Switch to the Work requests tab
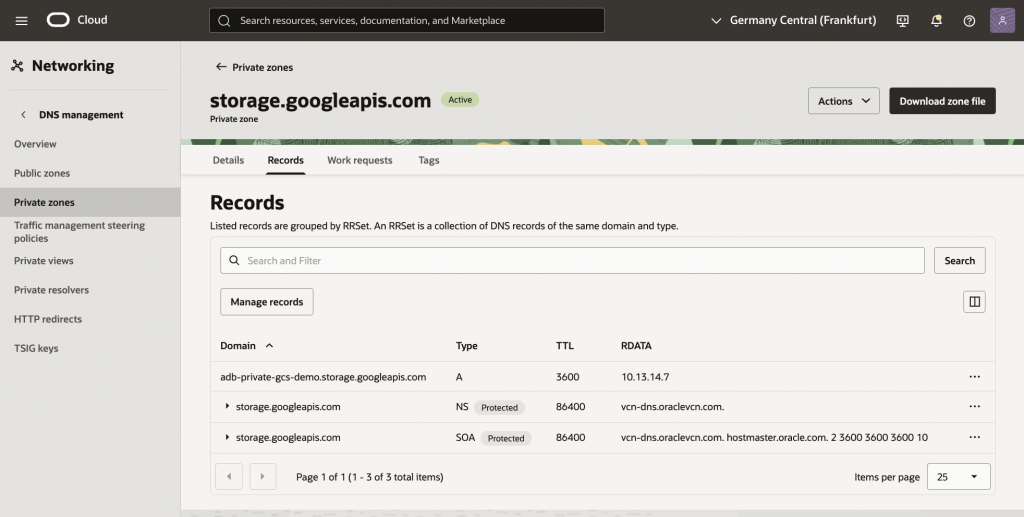Screen dimensions: 1024x517 pos(359,160)
